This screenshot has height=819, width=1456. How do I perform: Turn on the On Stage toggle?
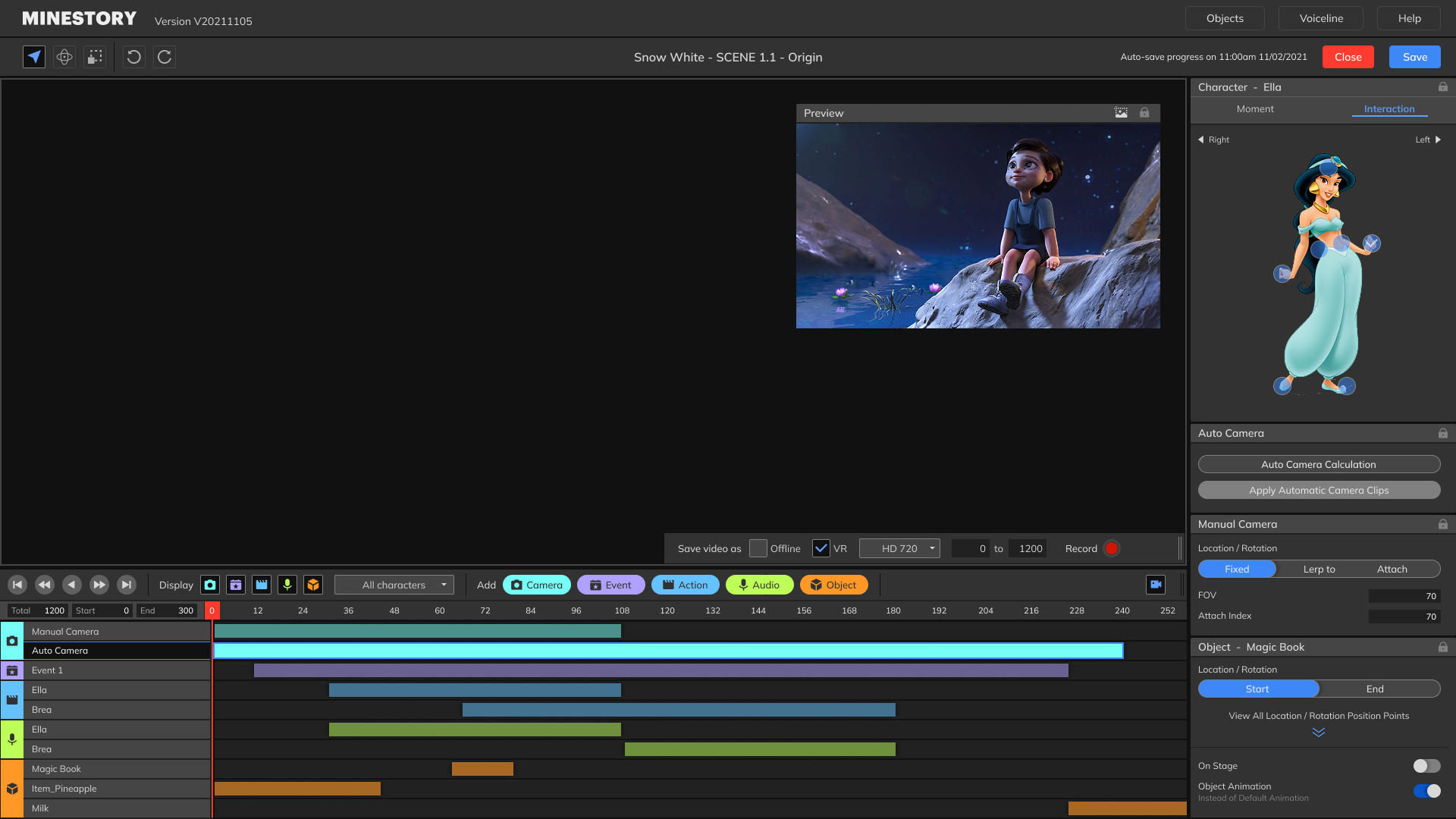point(1426,766)
